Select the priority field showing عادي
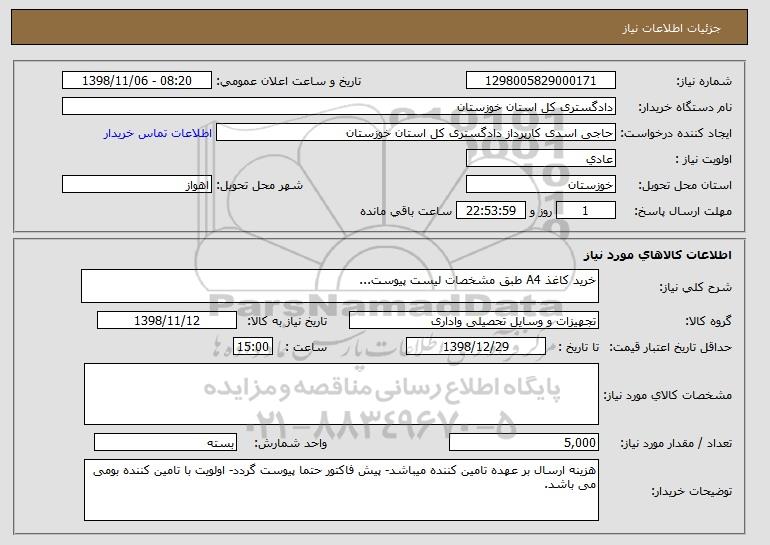Viewport: 770px width, 545px height. [541, 159]
